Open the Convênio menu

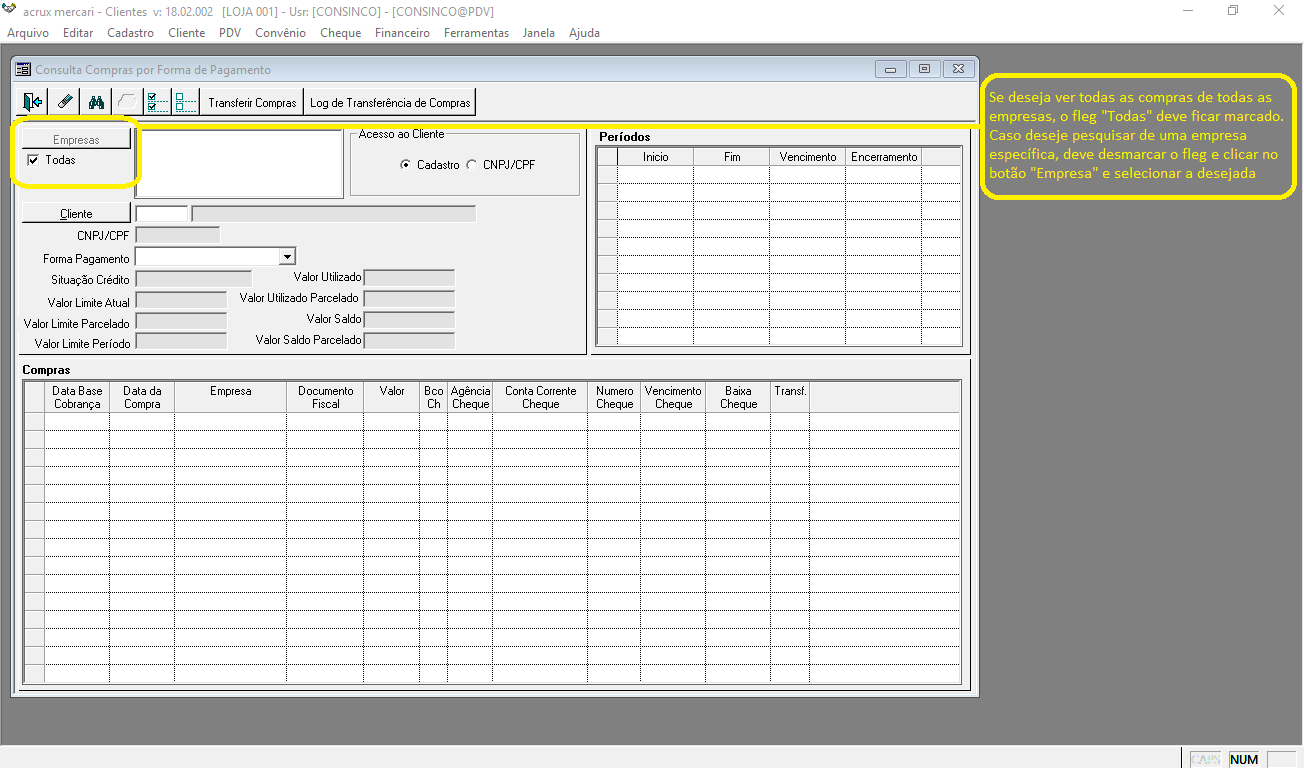pos(280,33)
